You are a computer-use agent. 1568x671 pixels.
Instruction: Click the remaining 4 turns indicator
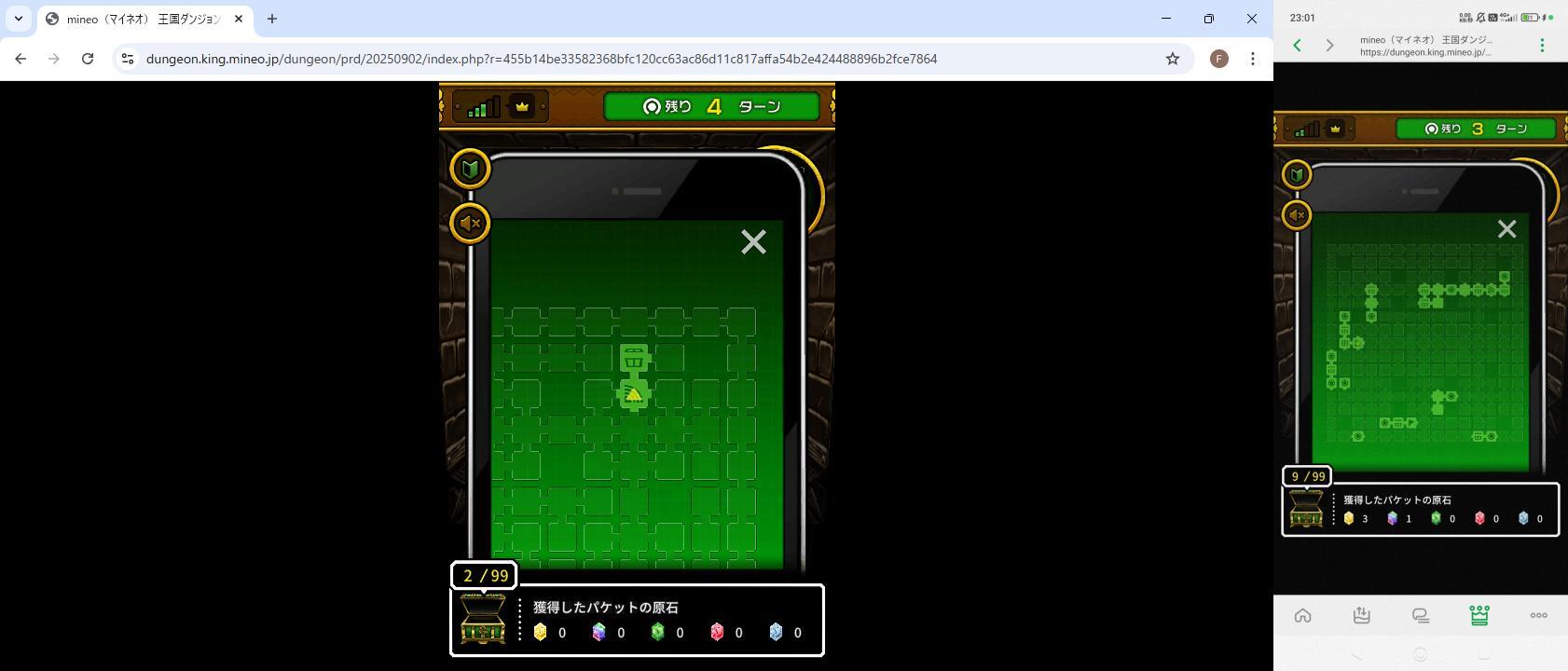coord(712,106)
